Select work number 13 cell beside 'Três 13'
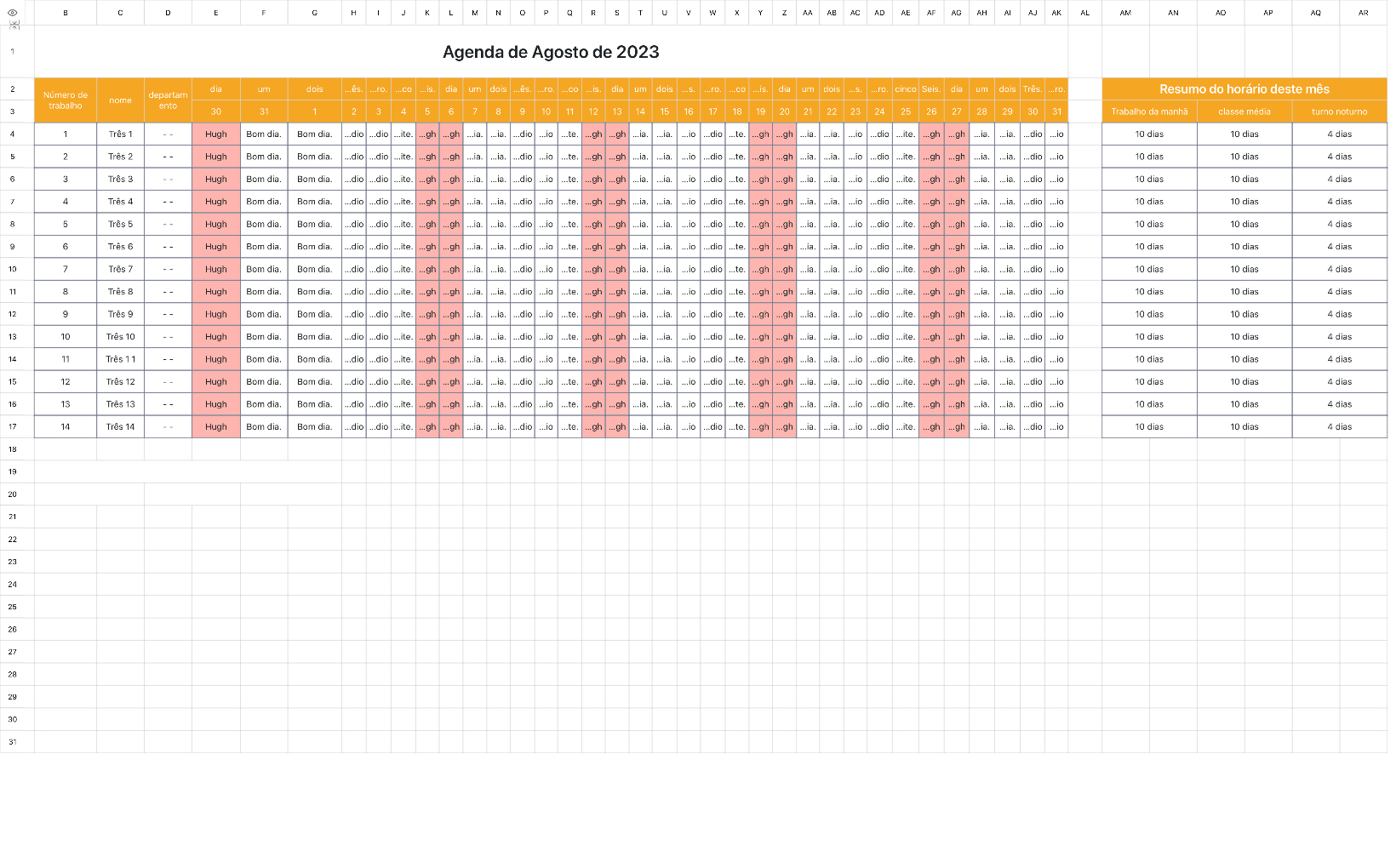Viewport: 1396px width, 868px height. [66, 404]
